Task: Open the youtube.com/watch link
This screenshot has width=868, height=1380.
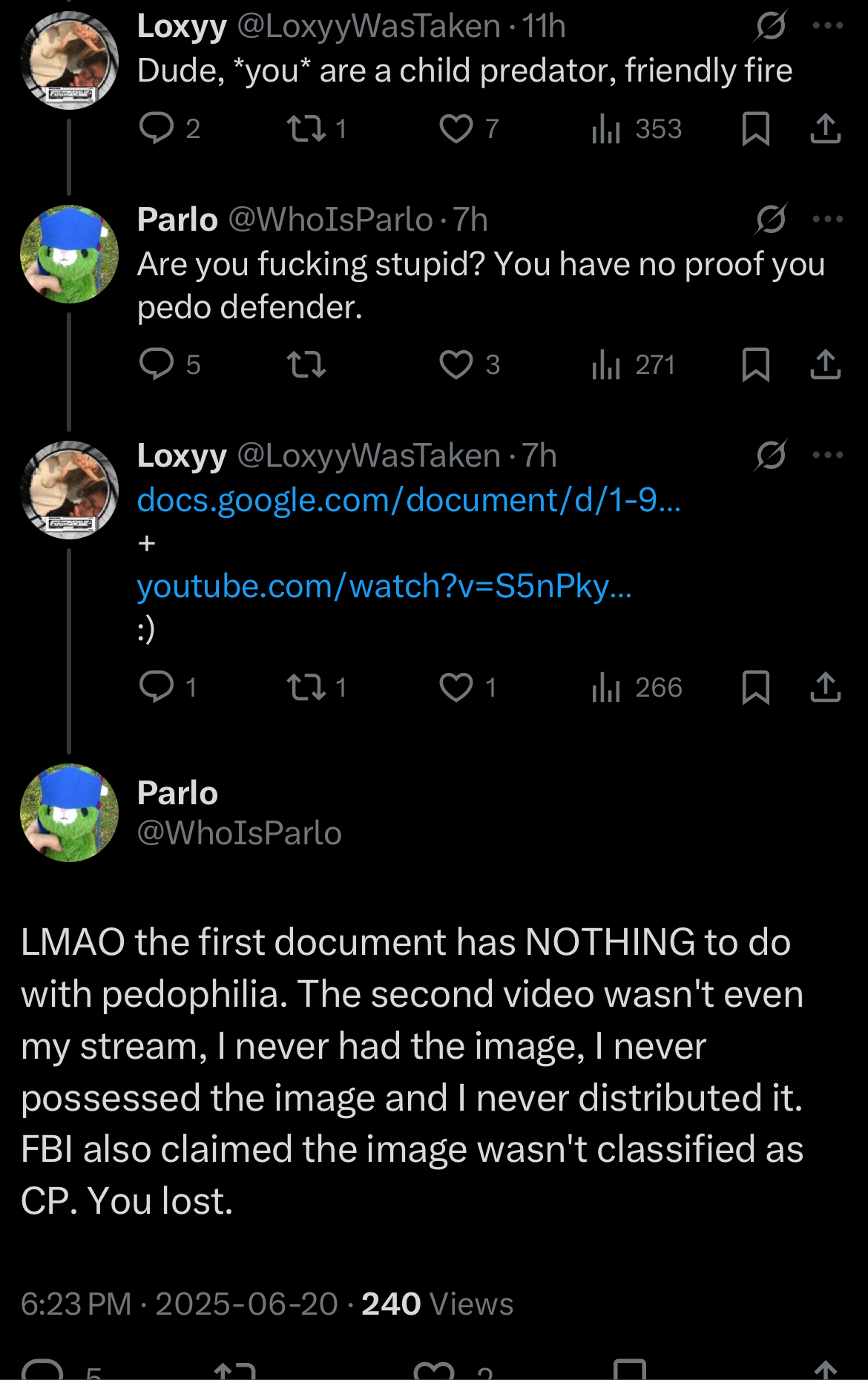Action: tap(384, 586)
